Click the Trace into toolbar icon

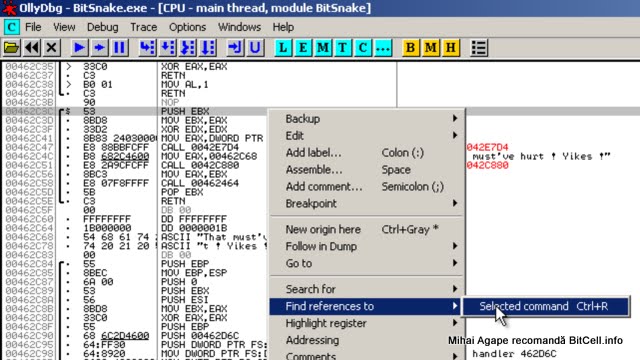[x=188, y=48]
